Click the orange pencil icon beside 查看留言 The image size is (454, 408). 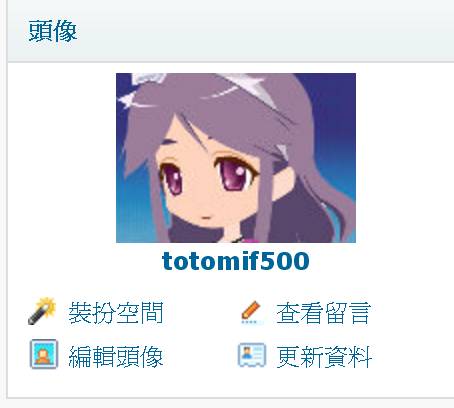click(x=251, y=312)
